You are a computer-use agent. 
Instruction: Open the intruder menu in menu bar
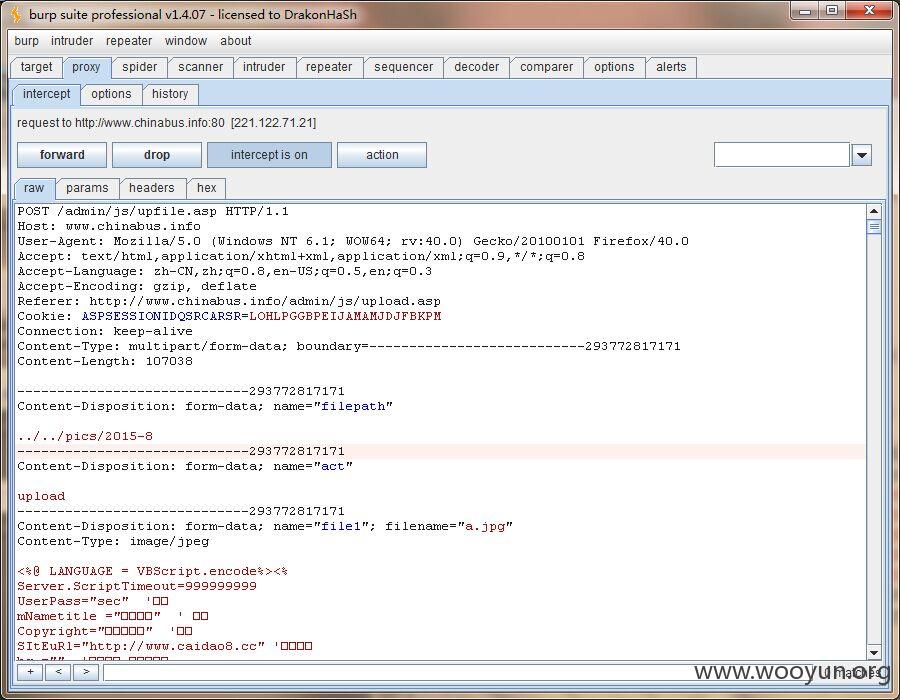pyautogui.click(x=72, y=41)
